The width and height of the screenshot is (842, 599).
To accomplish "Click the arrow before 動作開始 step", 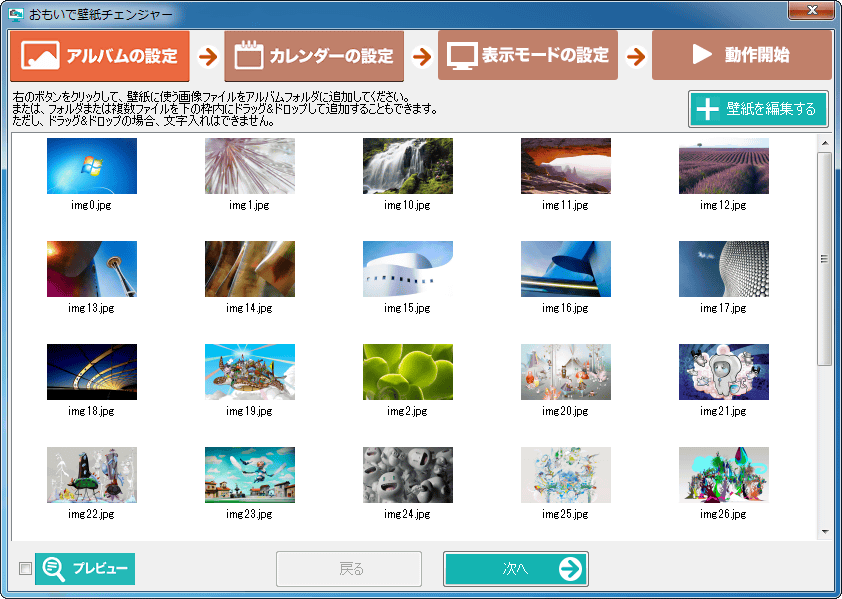I will (636, 56).
